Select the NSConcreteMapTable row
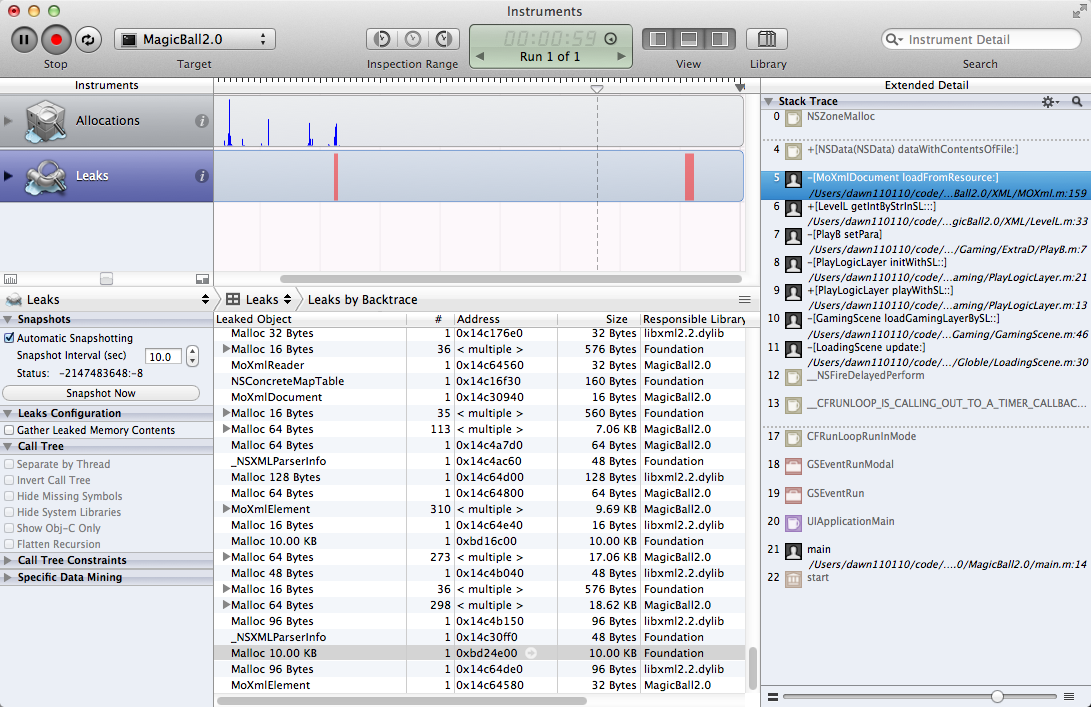1091x707 pixels. point(480,381)
